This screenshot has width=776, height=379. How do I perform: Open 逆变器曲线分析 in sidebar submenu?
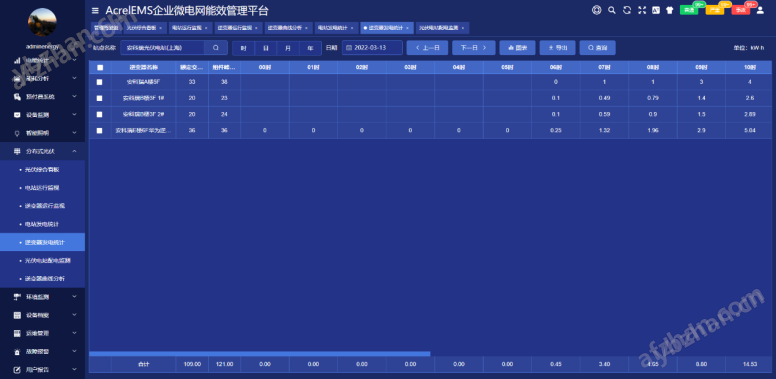pyautogui.click(x=43, y=279)
